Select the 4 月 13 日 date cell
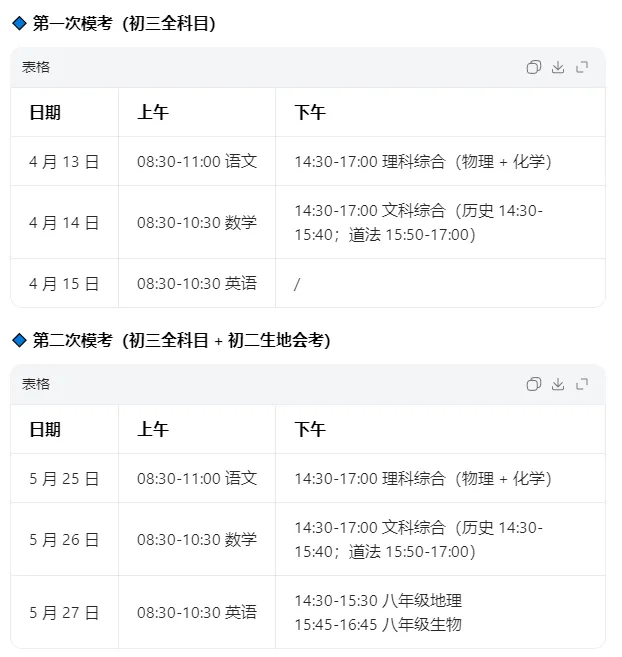 (64, 161)
